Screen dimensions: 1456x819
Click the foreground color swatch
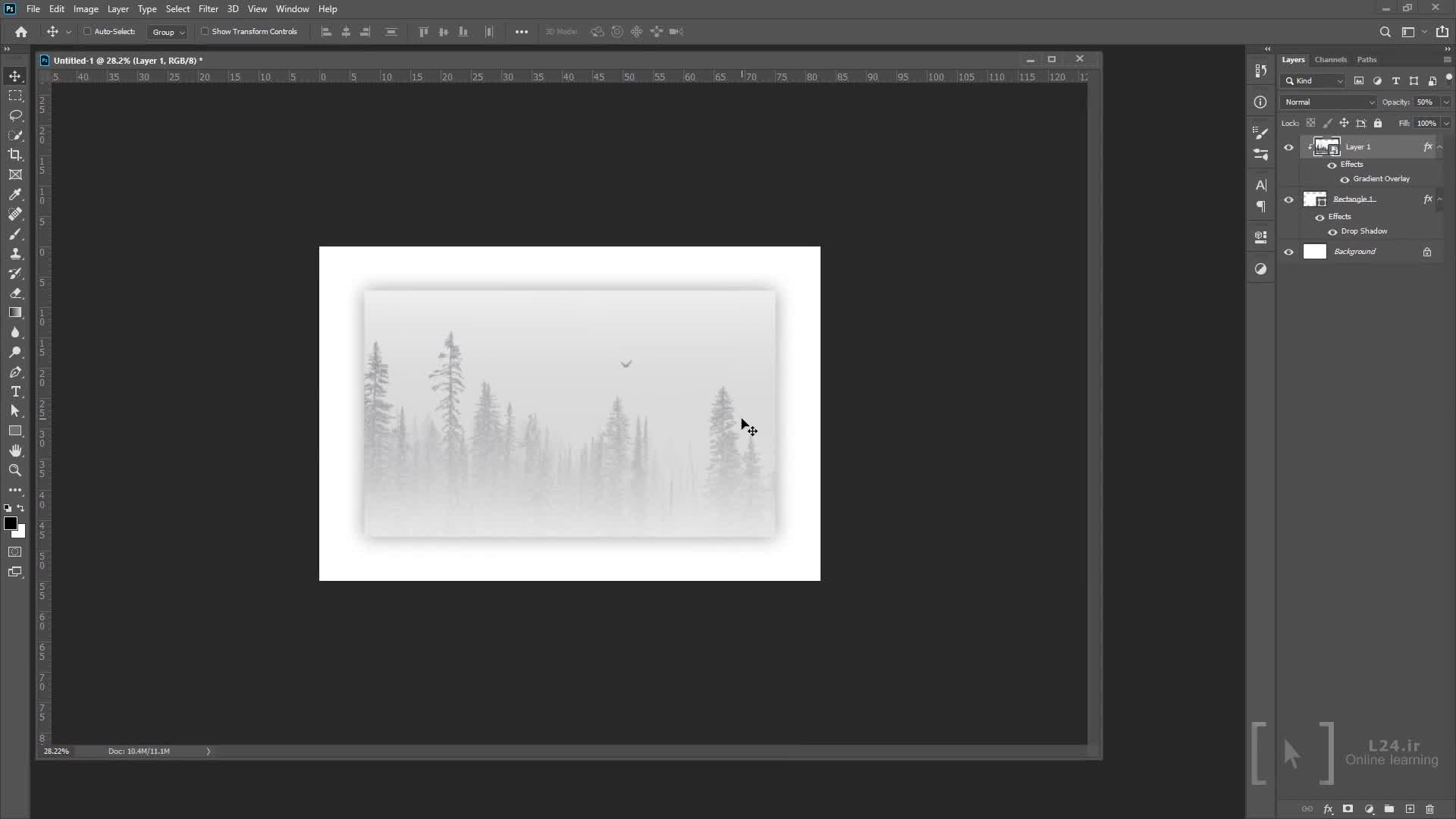click(x=11, y=523)
